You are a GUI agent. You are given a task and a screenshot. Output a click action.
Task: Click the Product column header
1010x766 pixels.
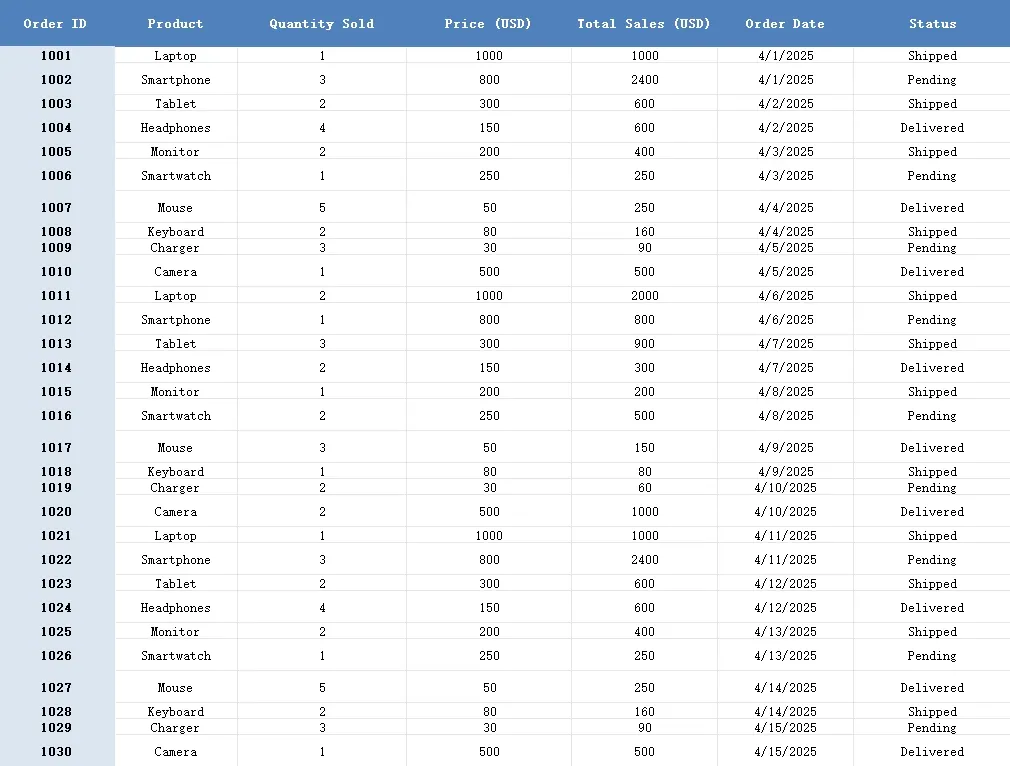pos(175,23)
